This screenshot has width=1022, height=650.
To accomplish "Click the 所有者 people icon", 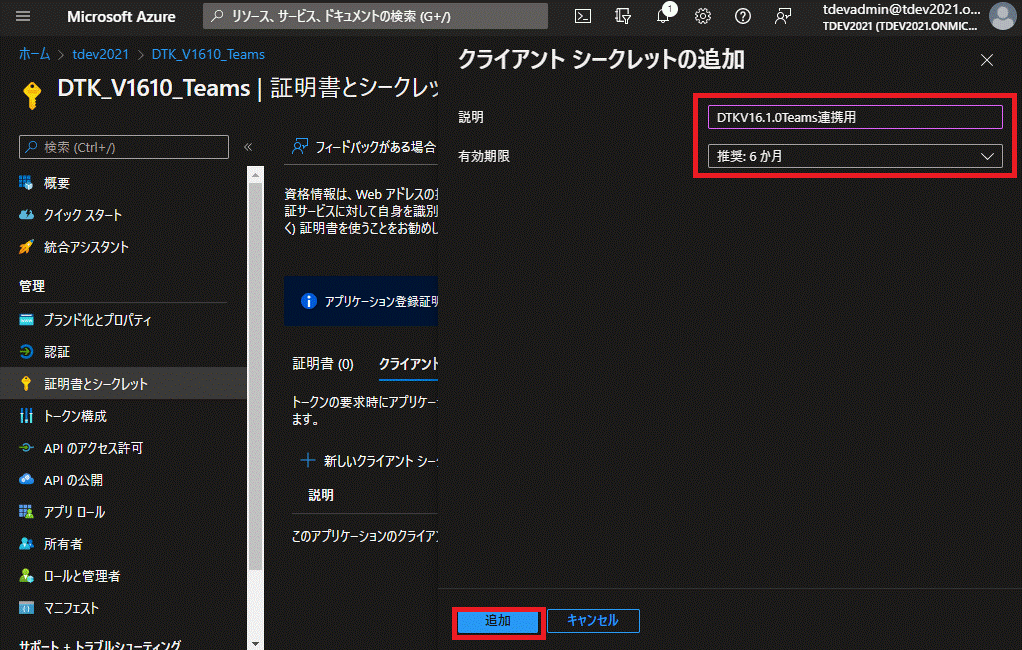I will (x=26, y=543).
